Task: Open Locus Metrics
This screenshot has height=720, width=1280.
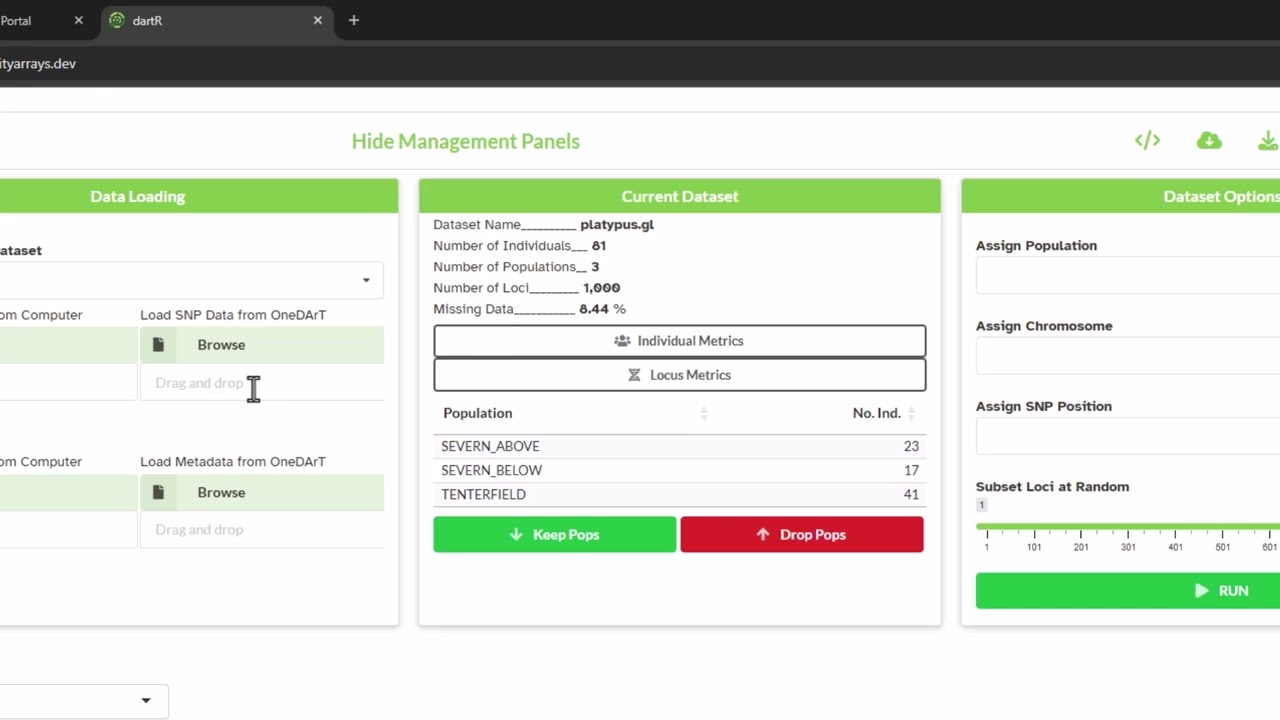Action: click(680, 375)
